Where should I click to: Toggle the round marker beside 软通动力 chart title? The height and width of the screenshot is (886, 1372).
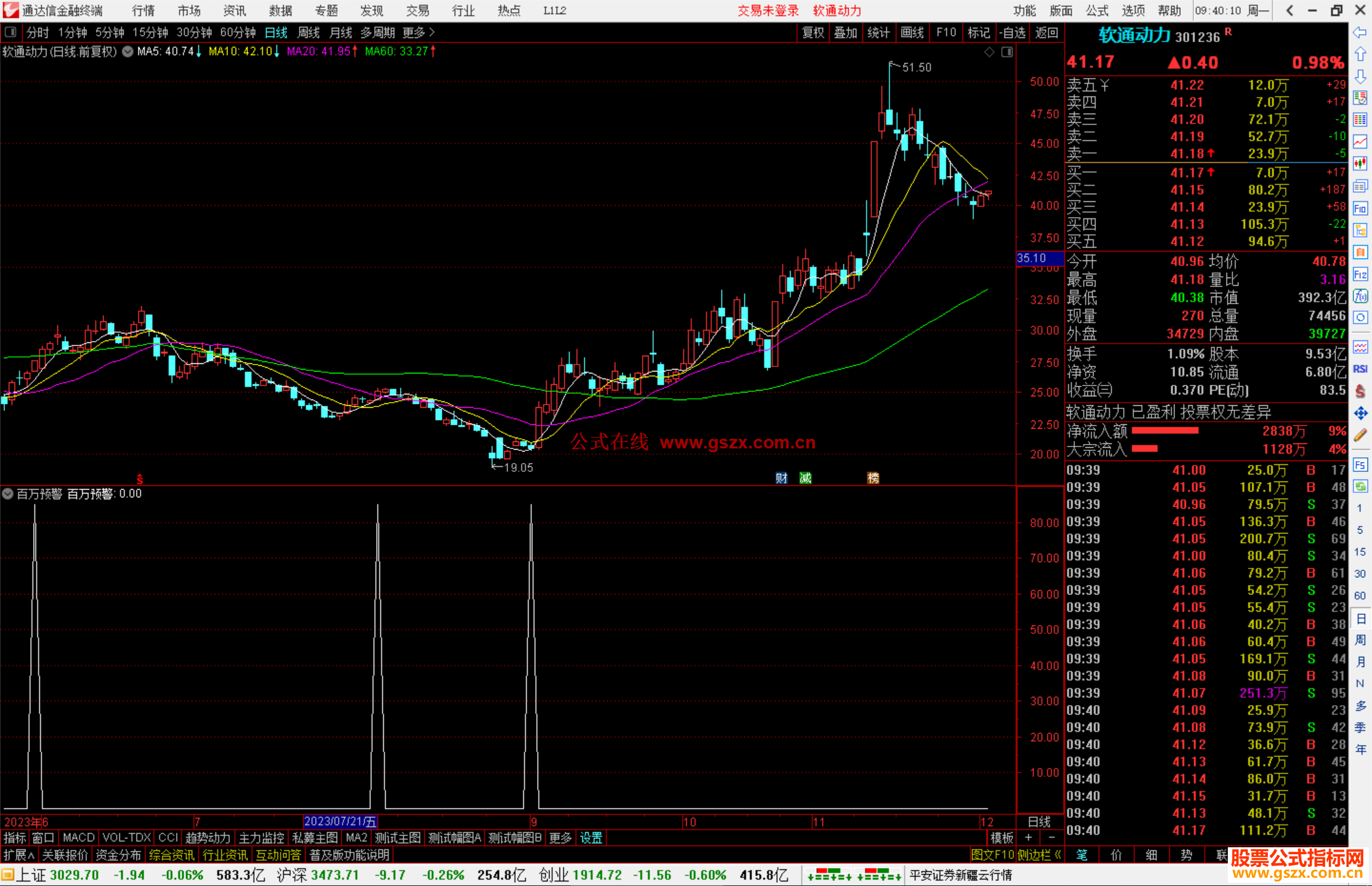tap(128, 51)
